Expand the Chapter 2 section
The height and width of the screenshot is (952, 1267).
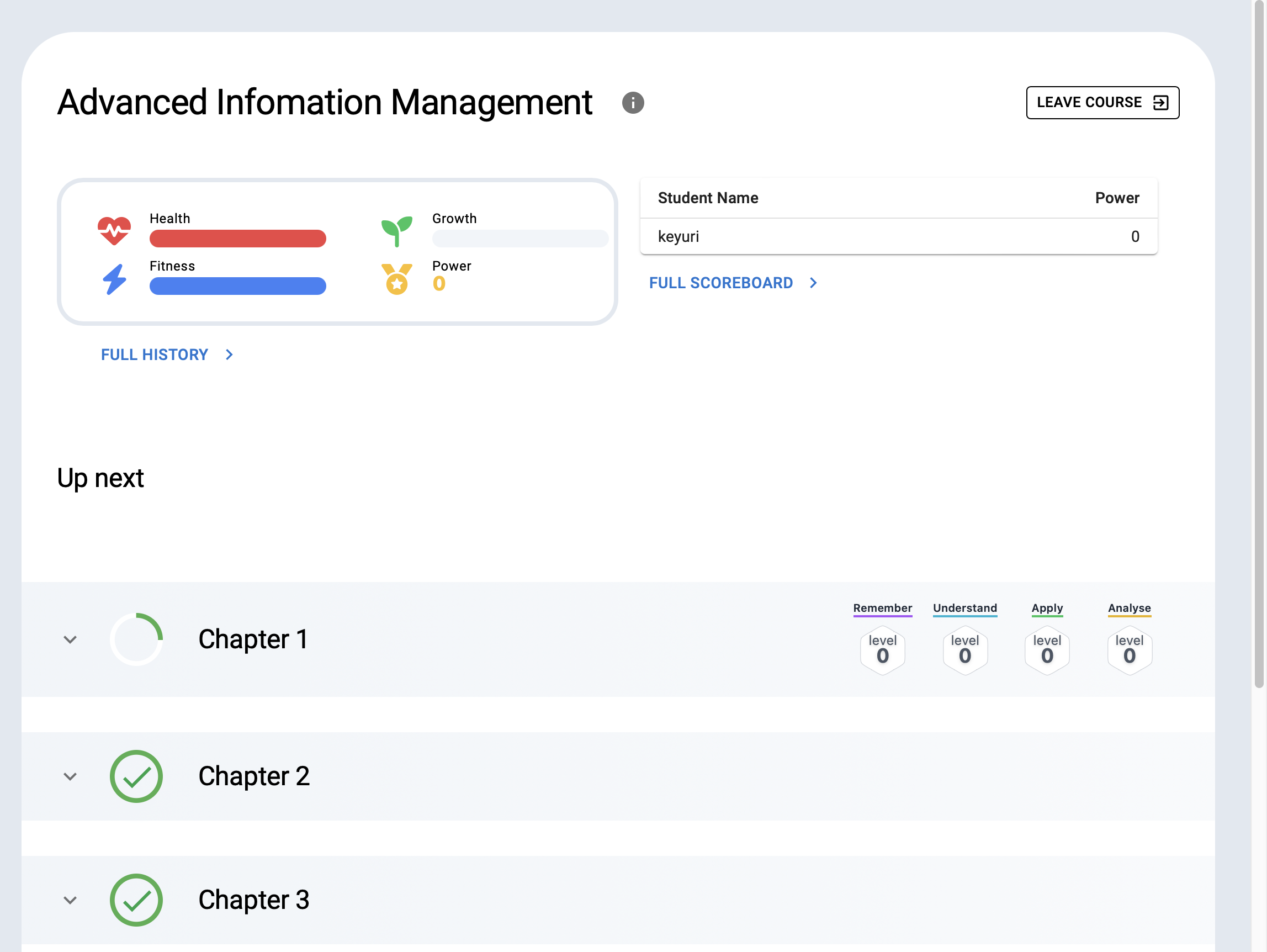[x=70, y=777]
